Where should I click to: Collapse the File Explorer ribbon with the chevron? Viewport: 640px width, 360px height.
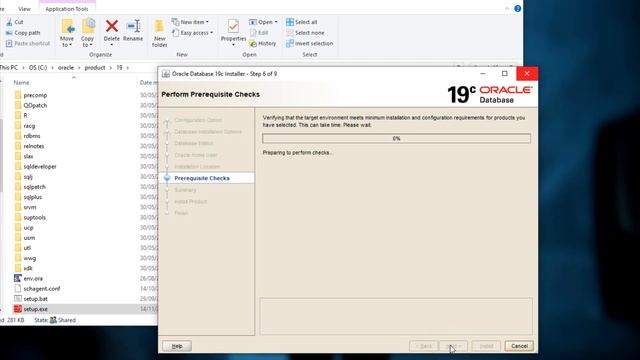[507, 8]
